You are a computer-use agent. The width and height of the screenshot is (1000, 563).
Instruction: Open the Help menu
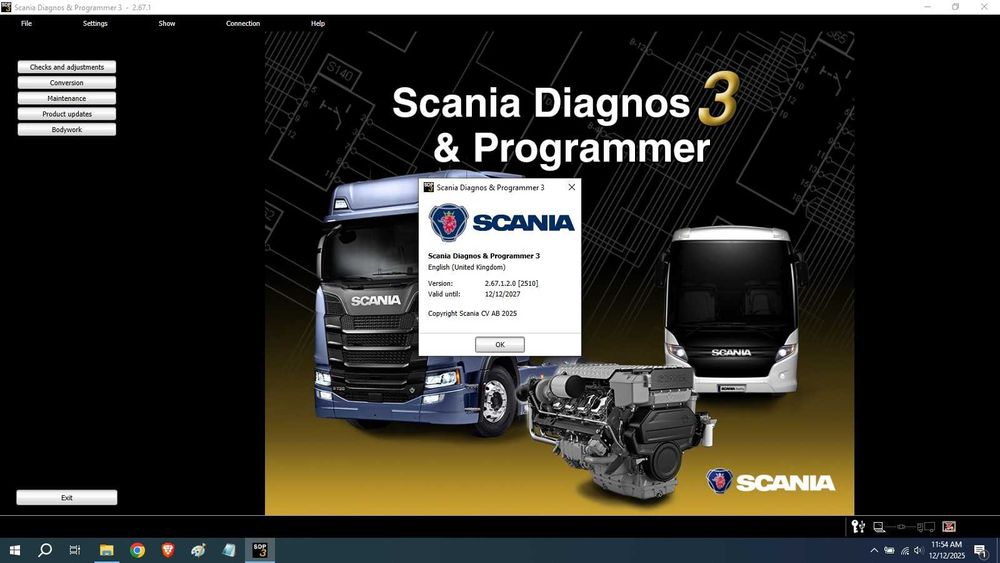pos(318,23)
